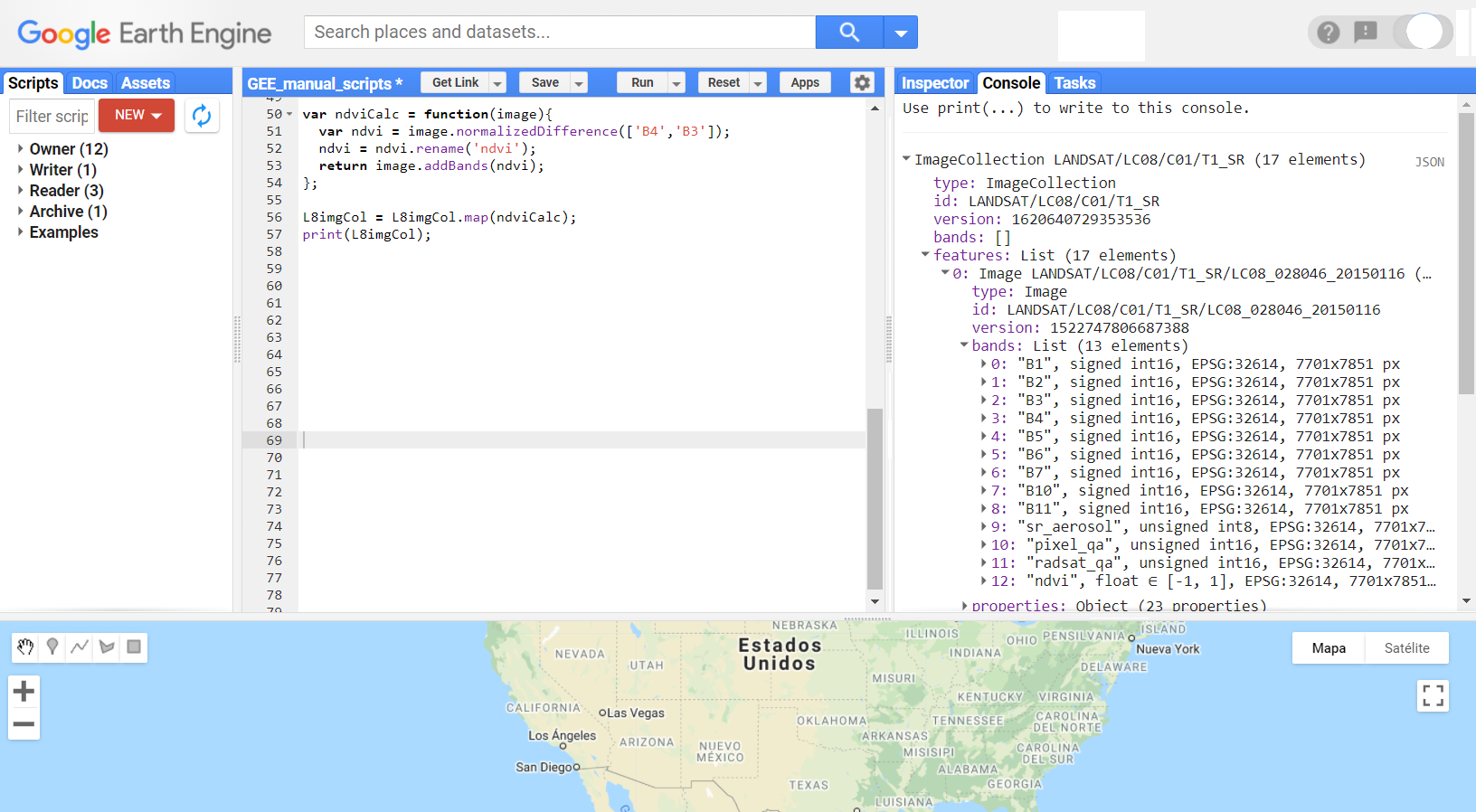The height and width of the screenshot is (812, 1476).
Task: Click the JSON link in console
Action: [x=1430, y=162]
